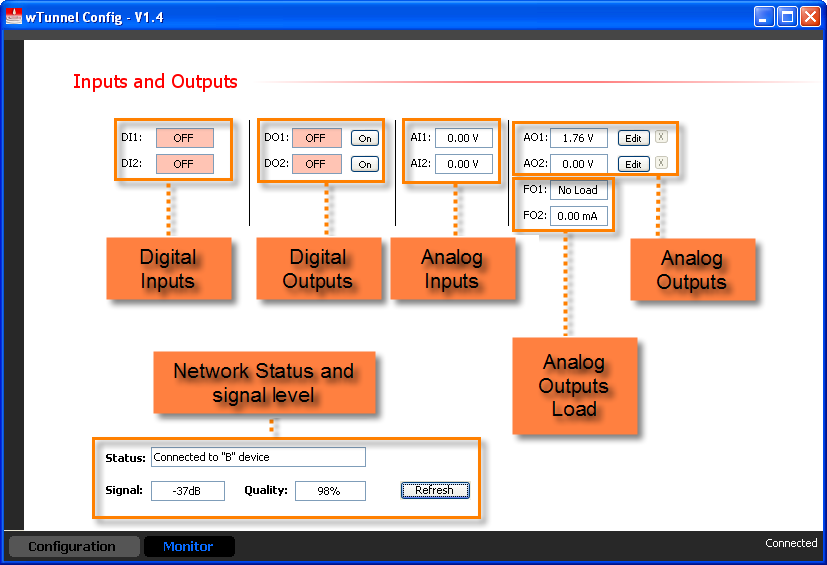Click the DI1 OFF status indicator
Screen dimensions: 827x565
[x=184, y=138]
